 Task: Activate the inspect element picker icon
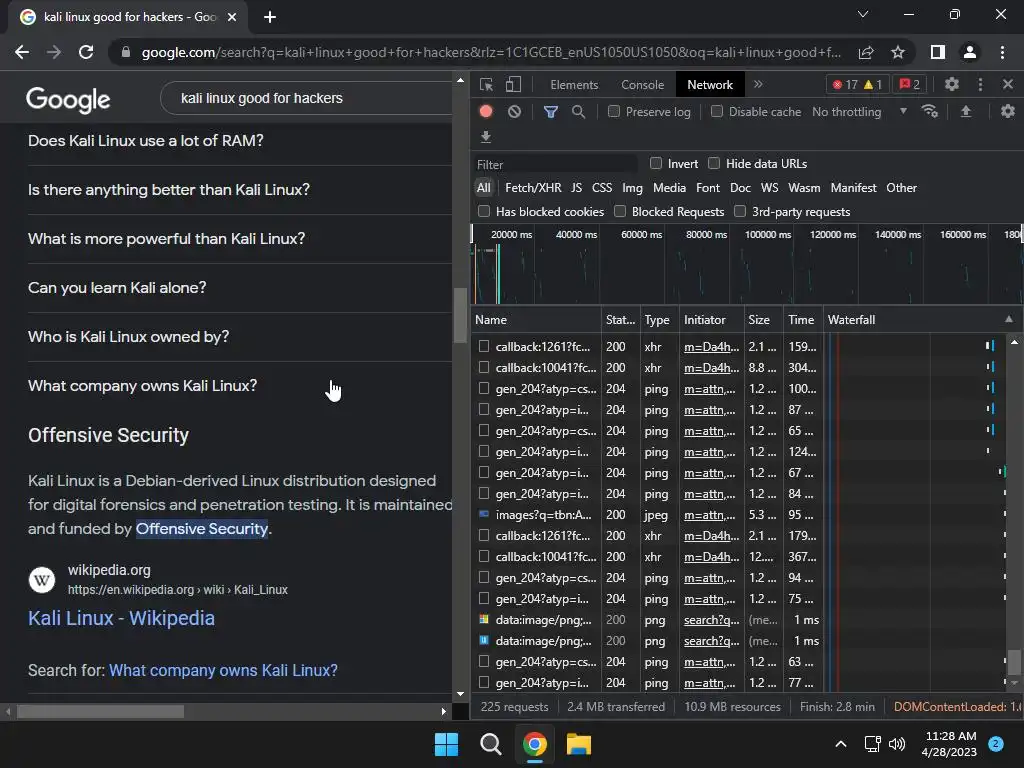pyautogui.click(x=486, y=85)
